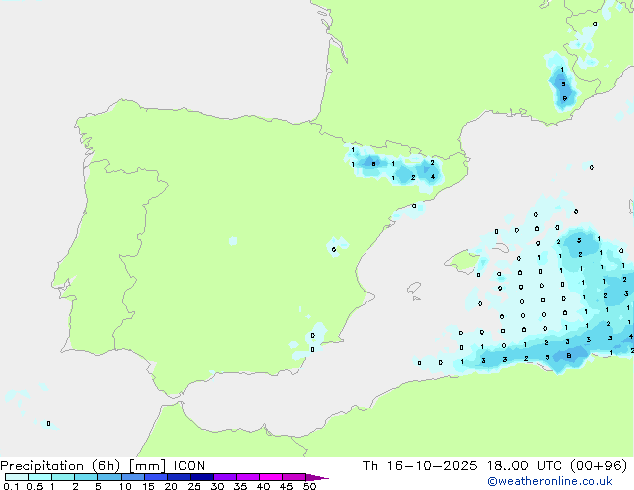This screenshot has height=490, width=634.
Task: Click the '(00+96)' forecast offset text
Action: 598,466
